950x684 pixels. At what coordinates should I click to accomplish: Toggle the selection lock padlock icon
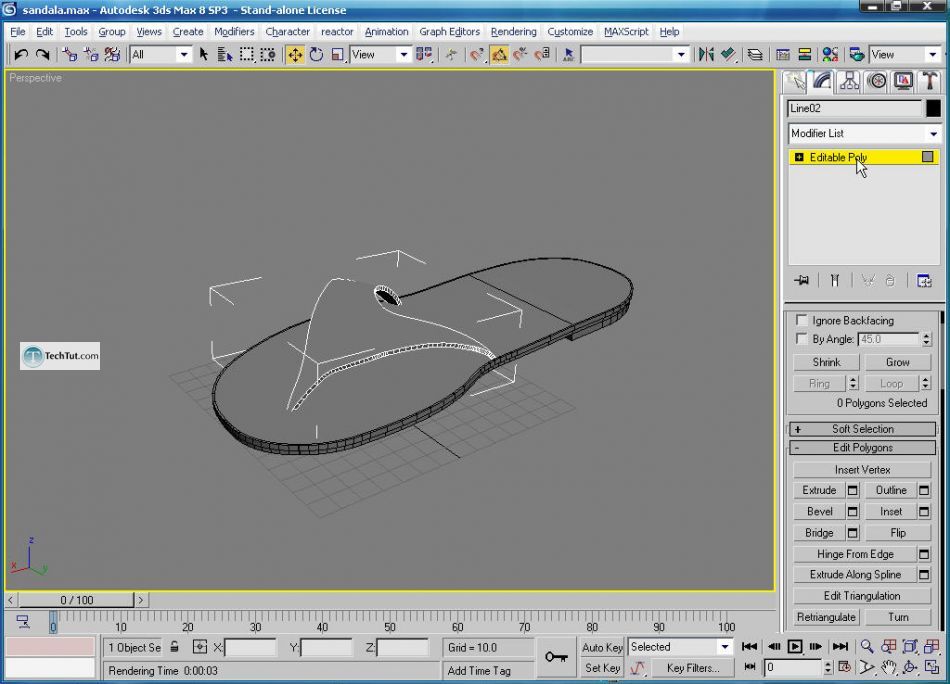[x=174, y=647]
